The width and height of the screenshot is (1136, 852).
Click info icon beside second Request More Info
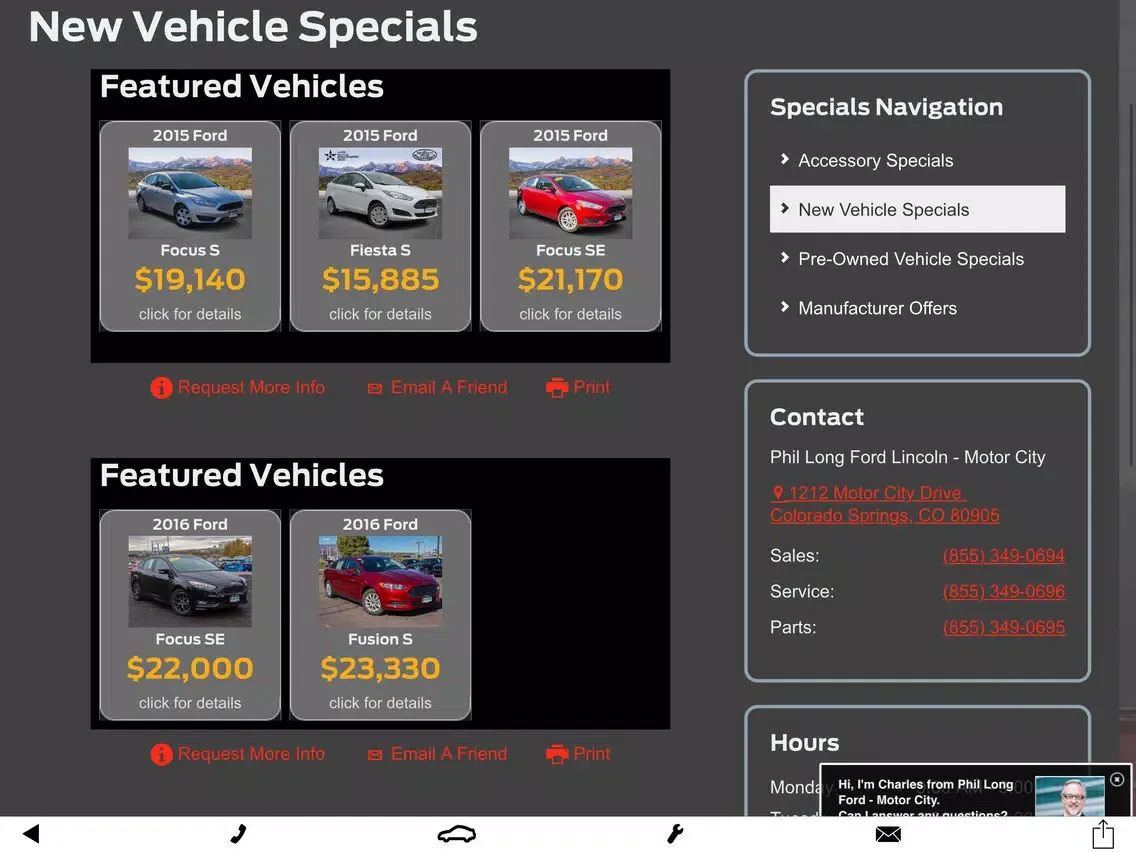(161, 754)
